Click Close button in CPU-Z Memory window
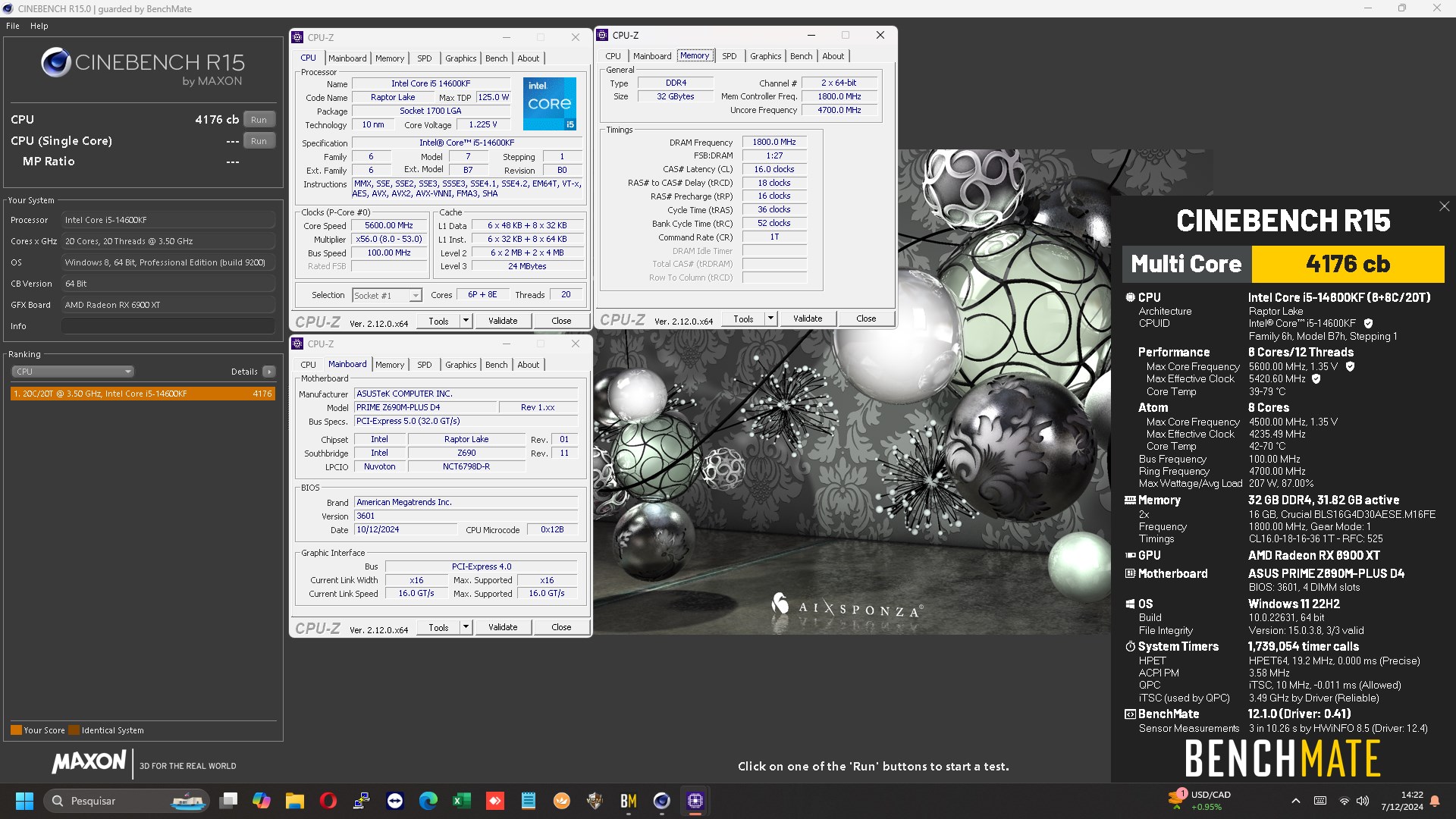The width and height of the screenshot is (1456, 819). click(x=866, y=318)
